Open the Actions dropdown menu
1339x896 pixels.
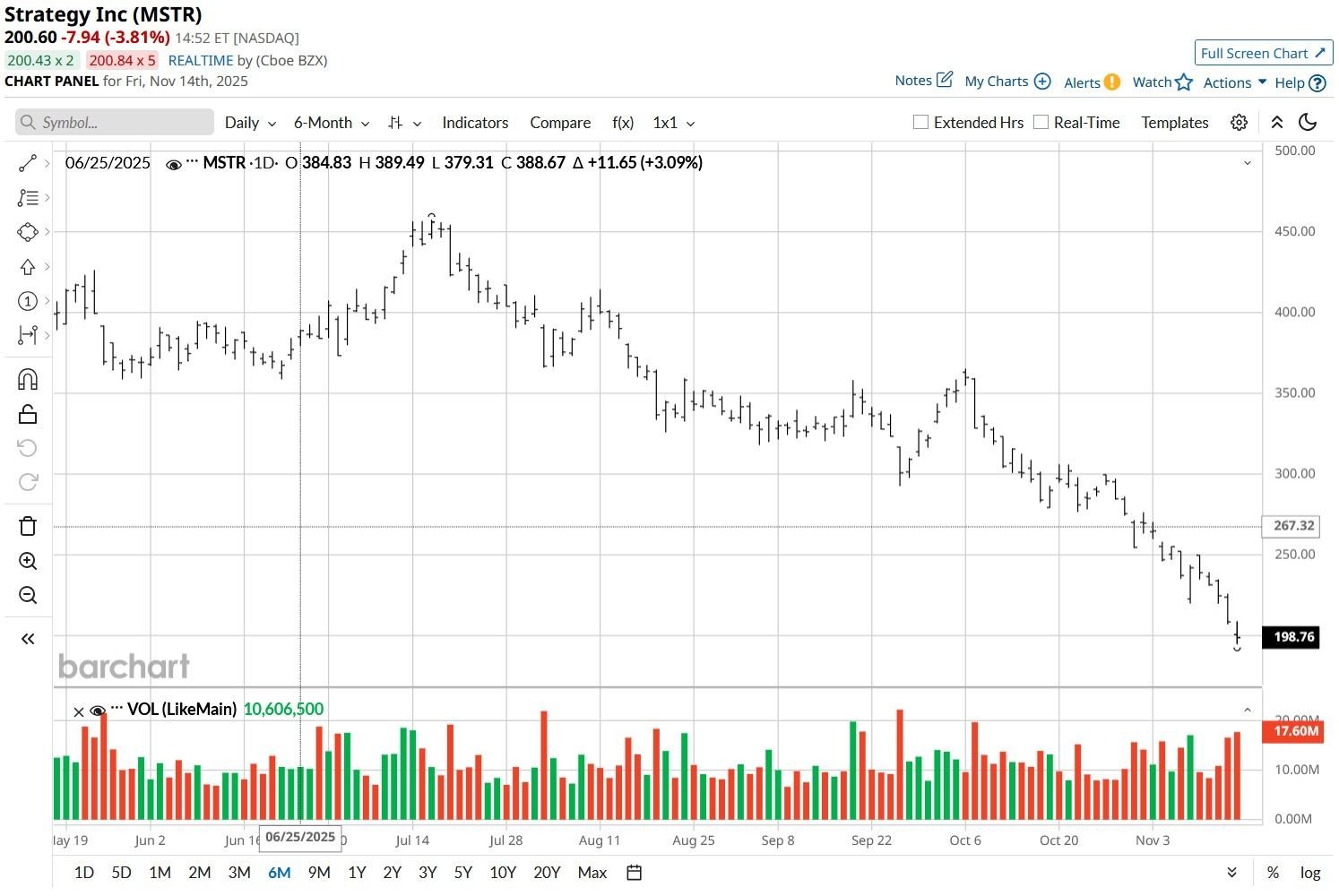click(x=1235, y=82)
